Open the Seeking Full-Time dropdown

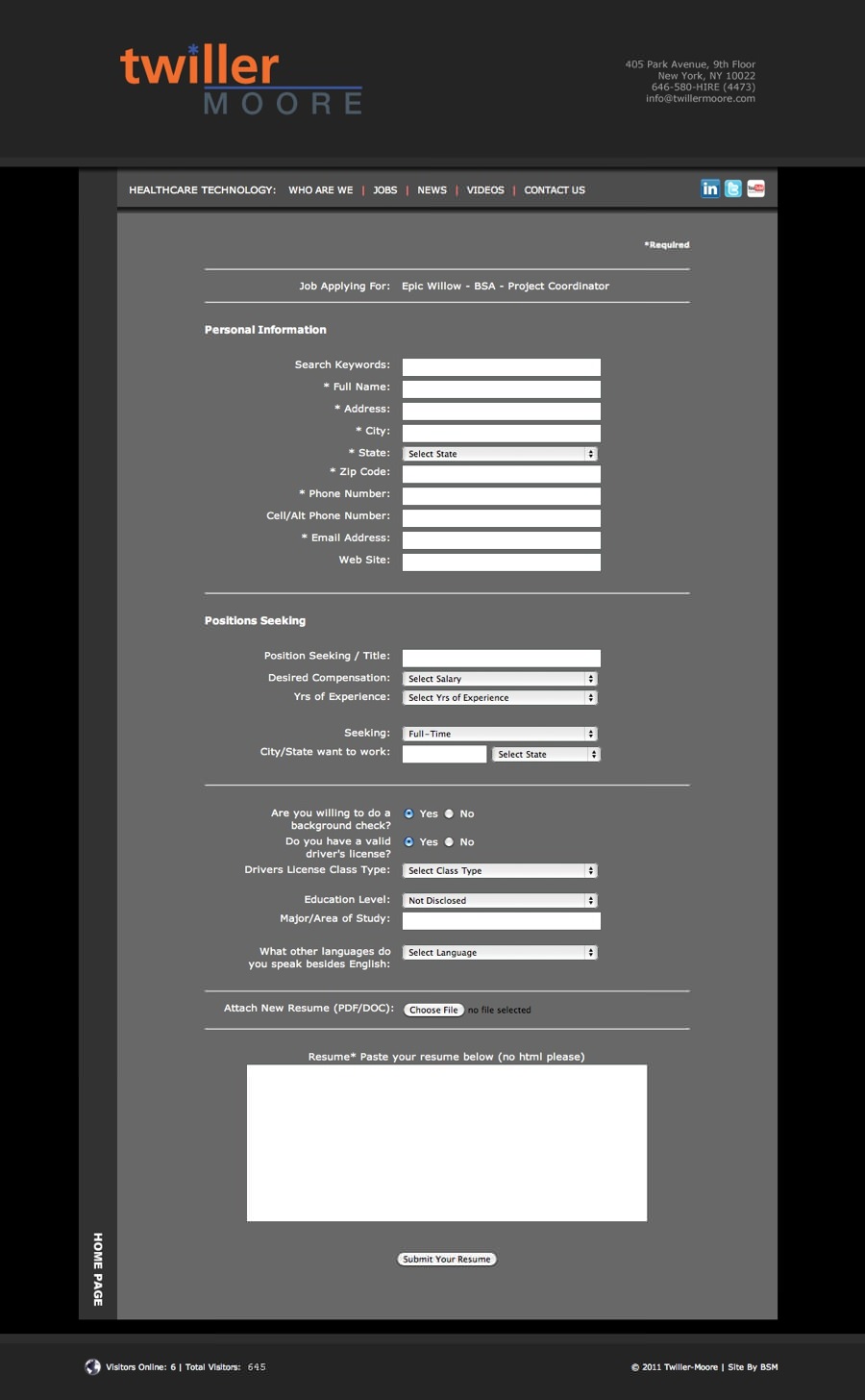pos(500,734)
